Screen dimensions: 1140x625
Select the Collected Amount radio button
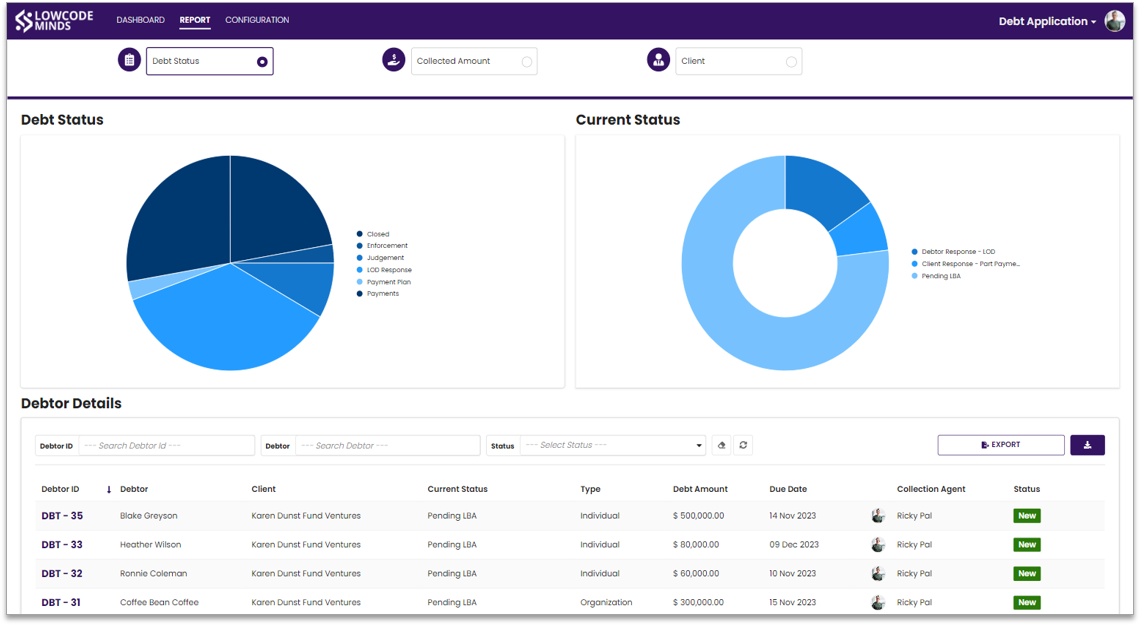526,62
